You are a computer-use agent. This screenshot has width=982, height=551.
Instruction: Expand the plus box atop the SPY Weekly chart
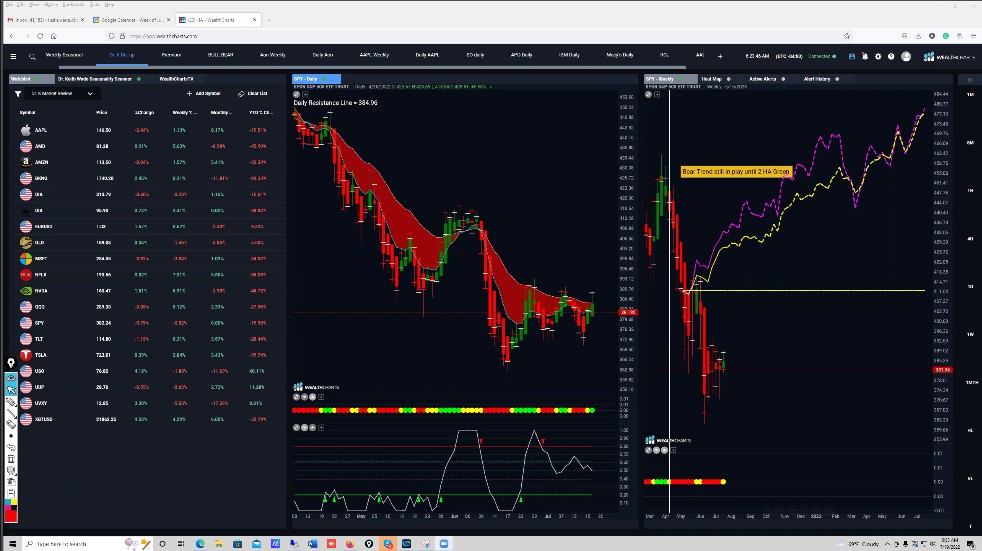tap(657, 95)
